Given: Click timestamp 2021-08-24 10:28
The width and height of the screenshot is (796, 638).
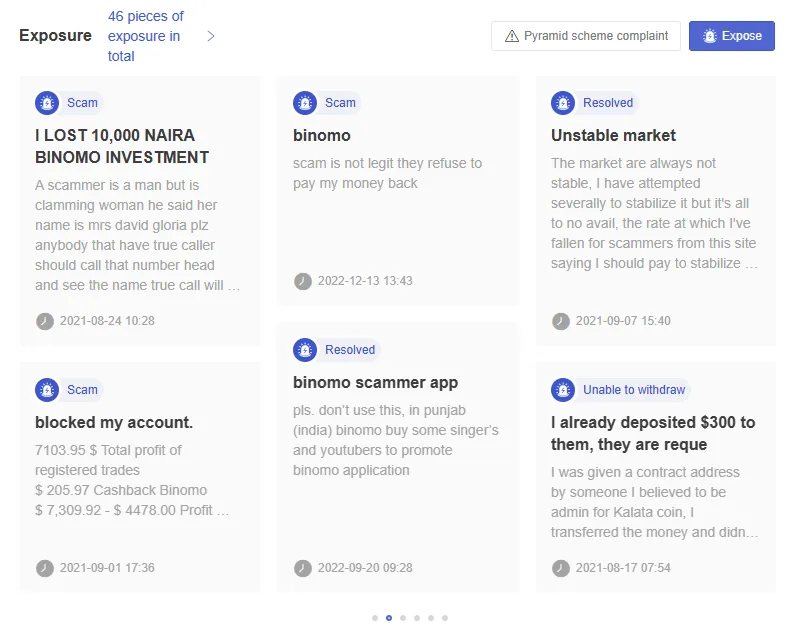Looking at the screenshot, I should (107, 321).
